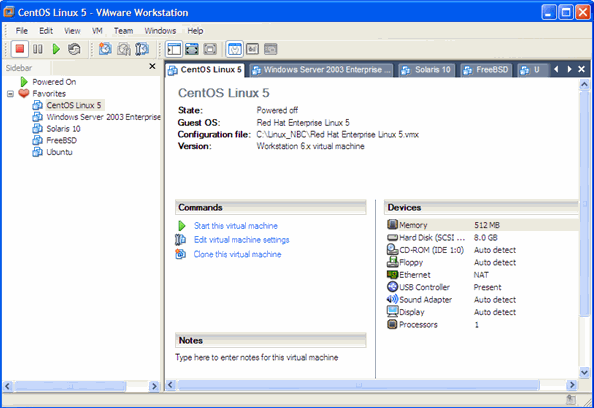Select the Display device
This screenshot has width=594, height=408.
point(482,313)
